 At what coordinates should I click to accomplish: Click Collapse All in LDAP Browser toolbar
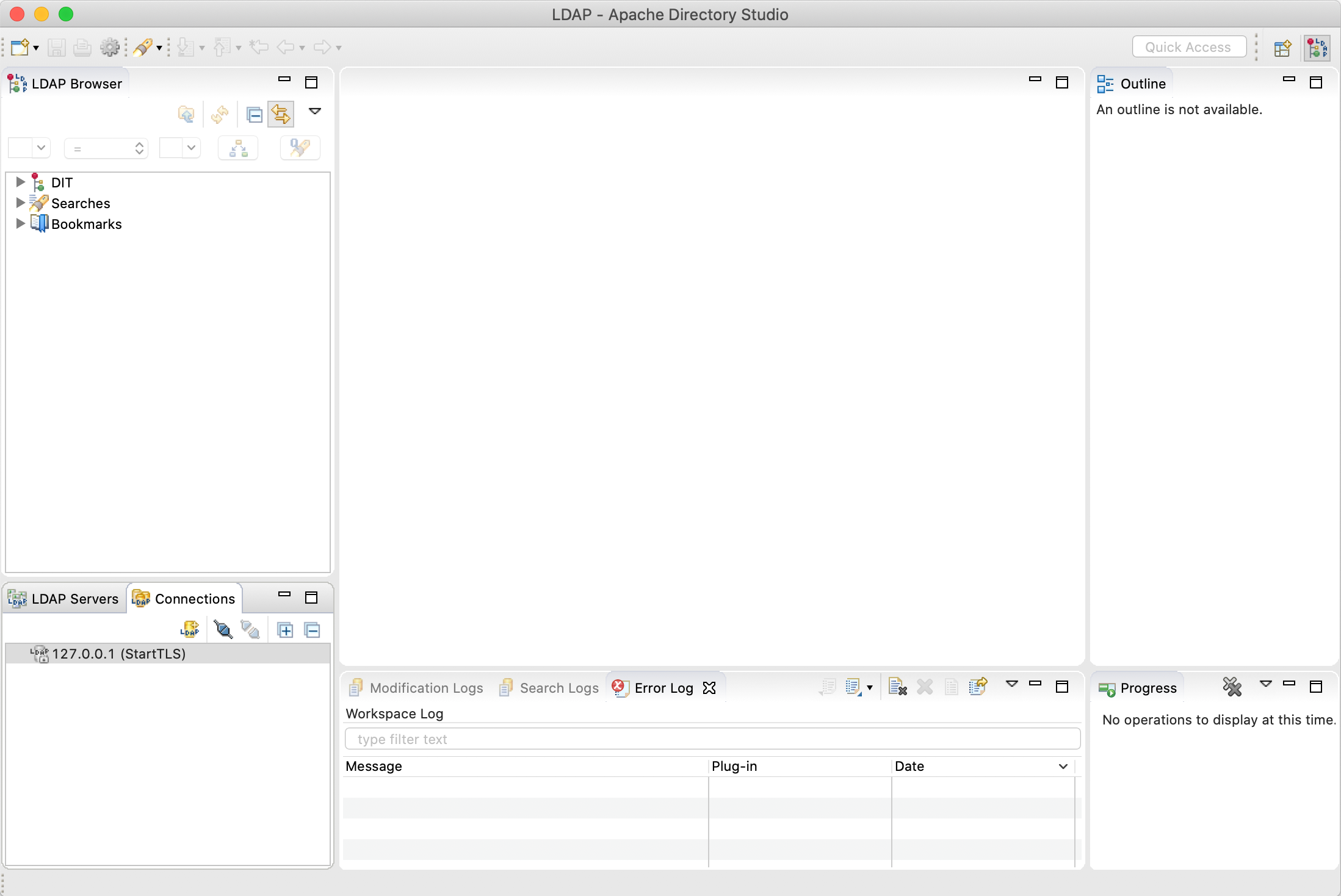pos(254,114)
